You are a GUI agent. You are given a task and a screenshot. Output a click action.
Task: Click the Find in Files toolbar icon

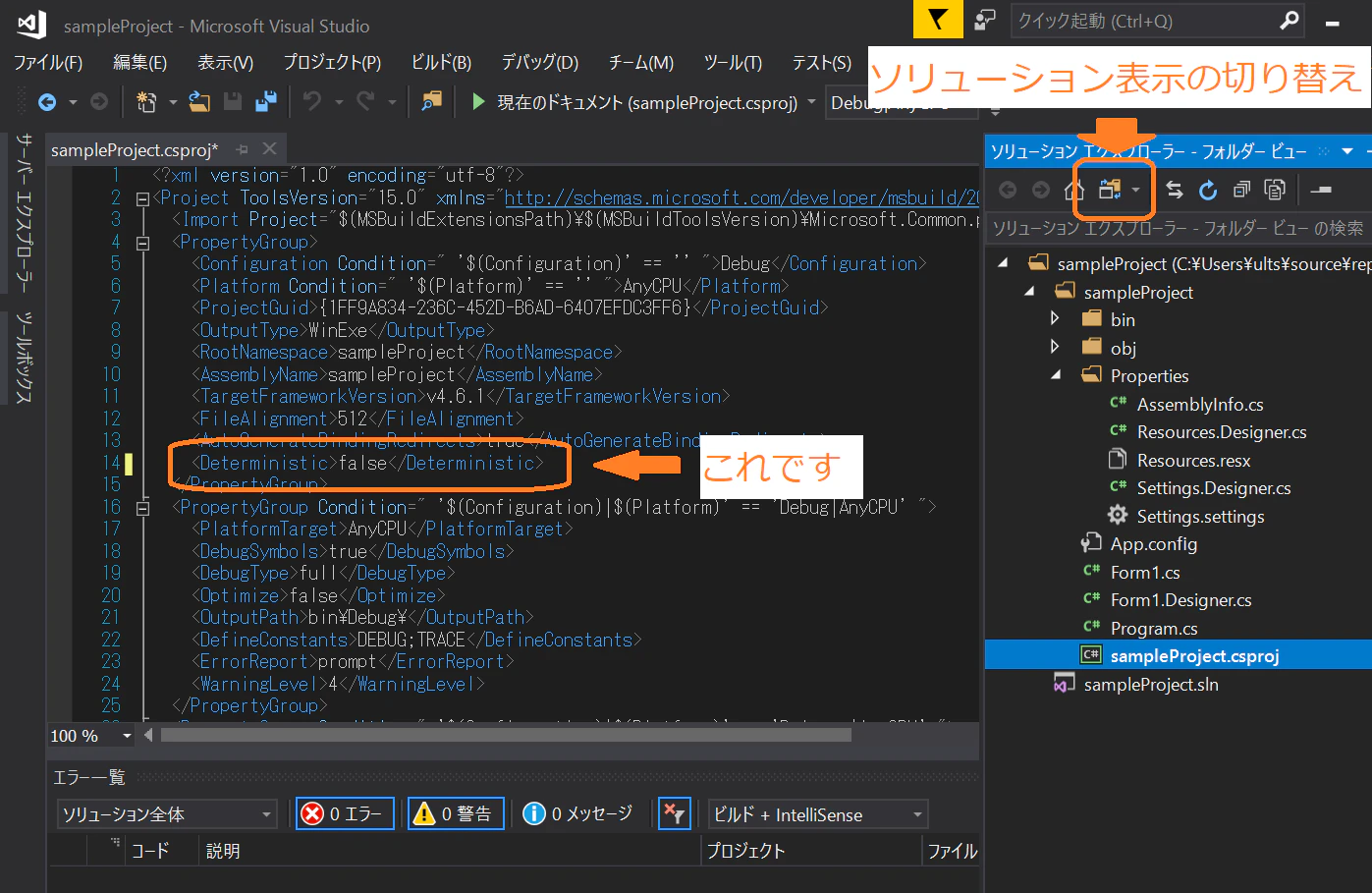[x=431, y=101]
